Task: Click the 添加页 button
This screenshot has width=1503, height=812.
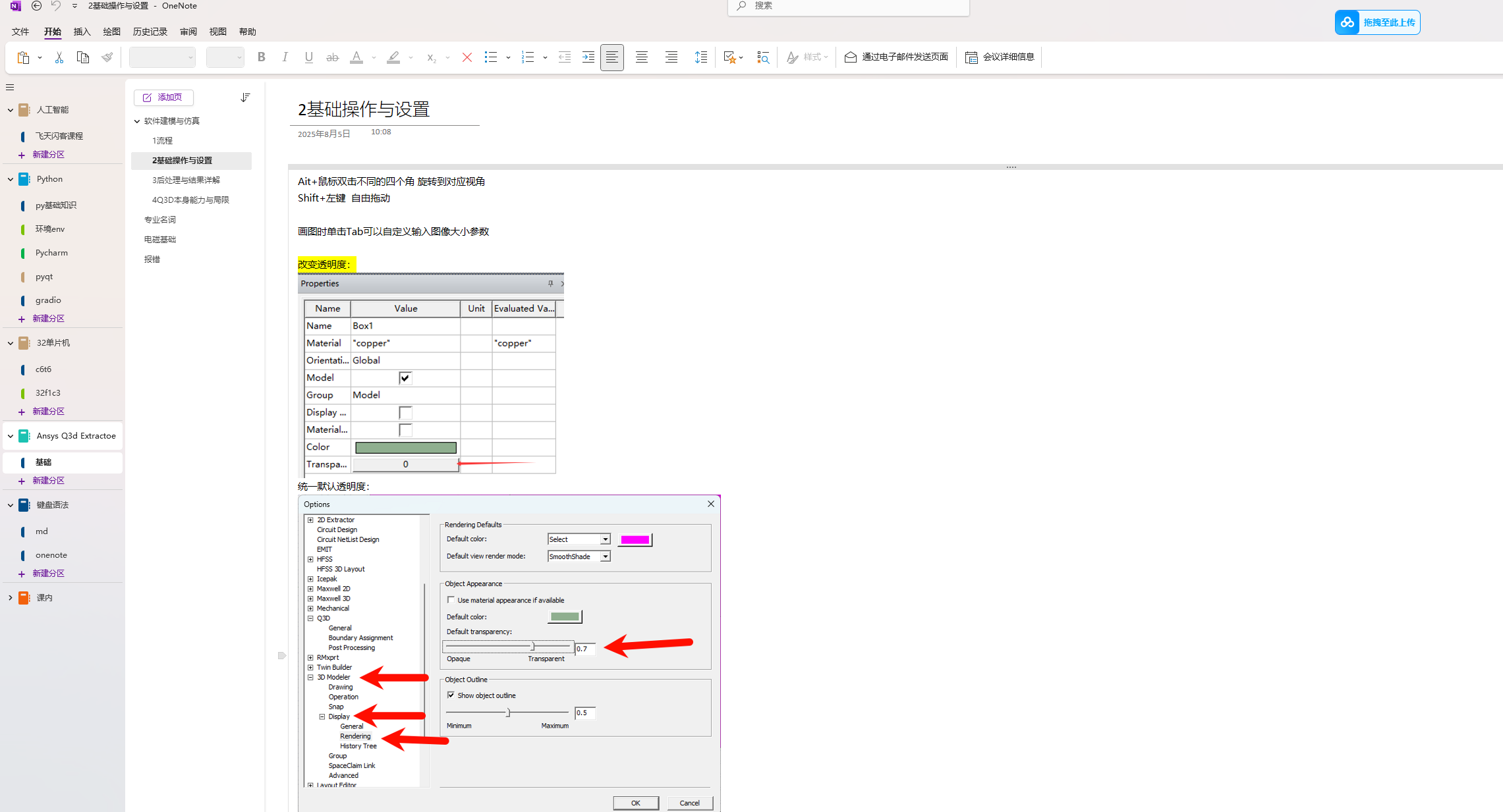Action: coord(163,97)
